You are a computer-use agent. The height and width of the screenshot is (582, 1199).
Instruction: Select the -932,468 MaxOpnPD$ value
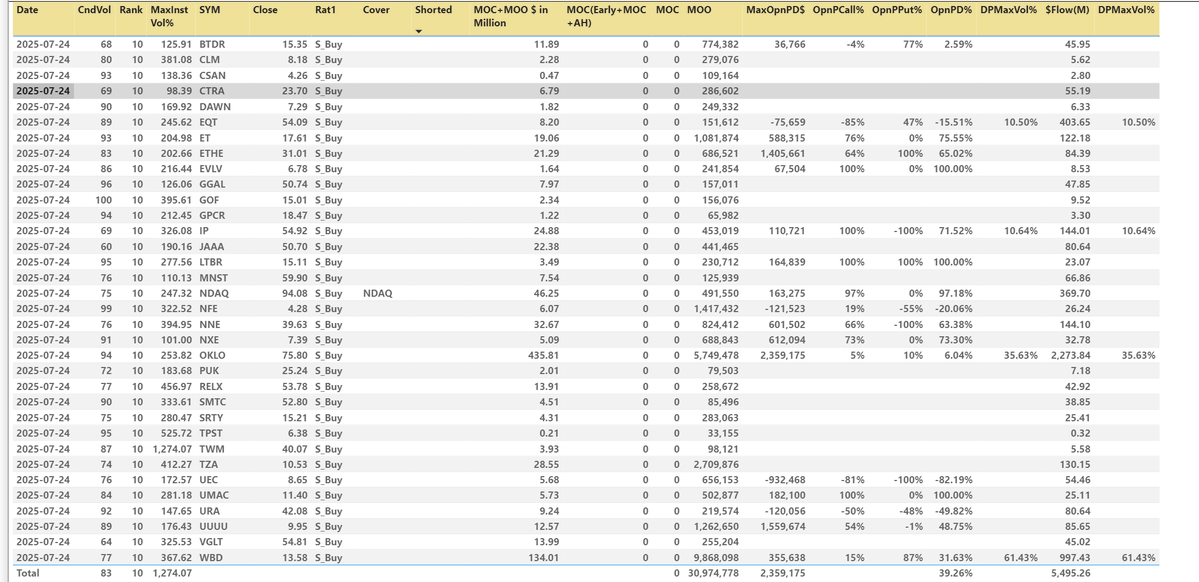pos(785,480)
